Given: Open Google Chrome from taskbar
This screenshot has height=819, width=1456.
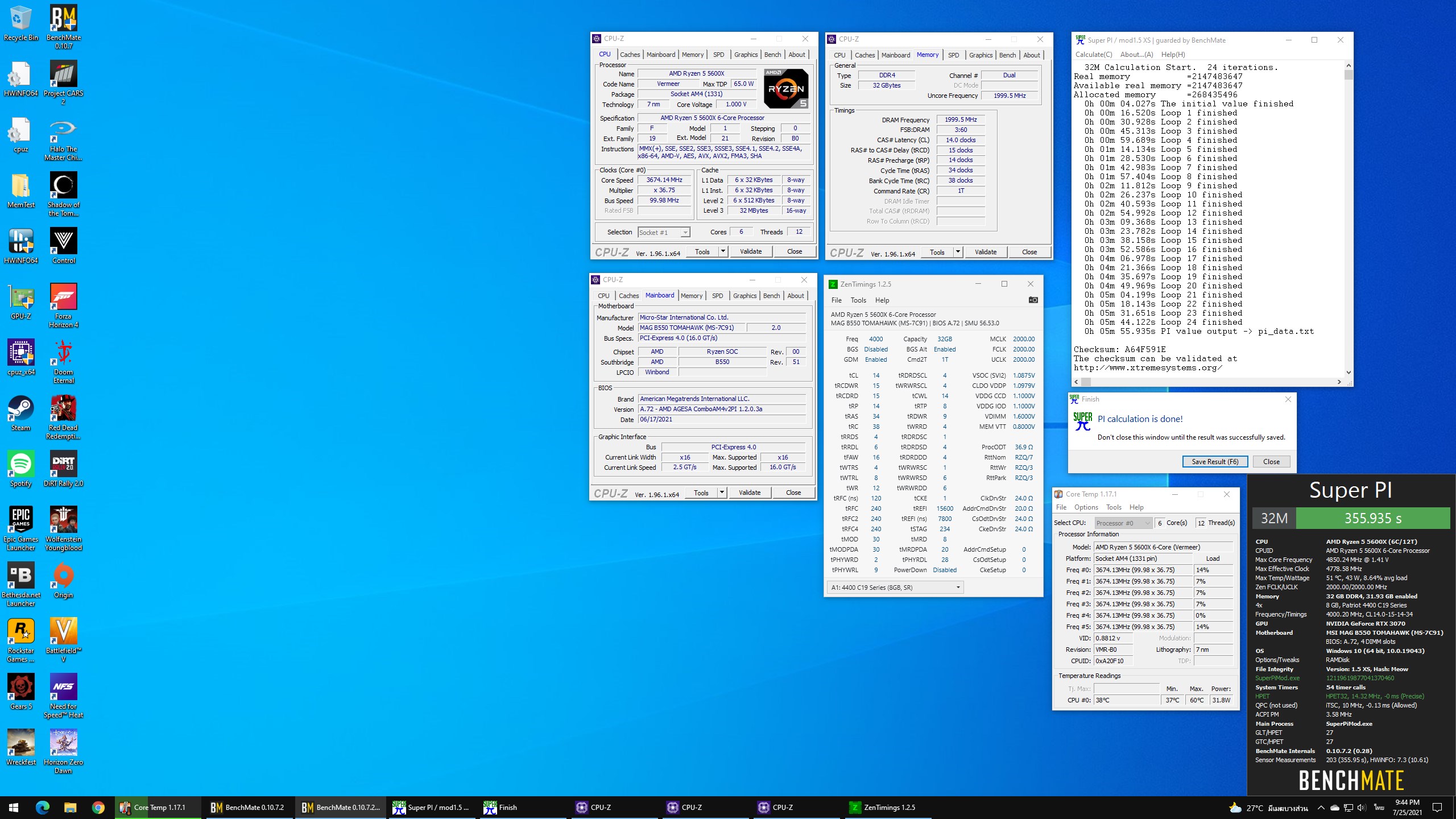Looking at the screenshot, I should [x=98, y=808].
